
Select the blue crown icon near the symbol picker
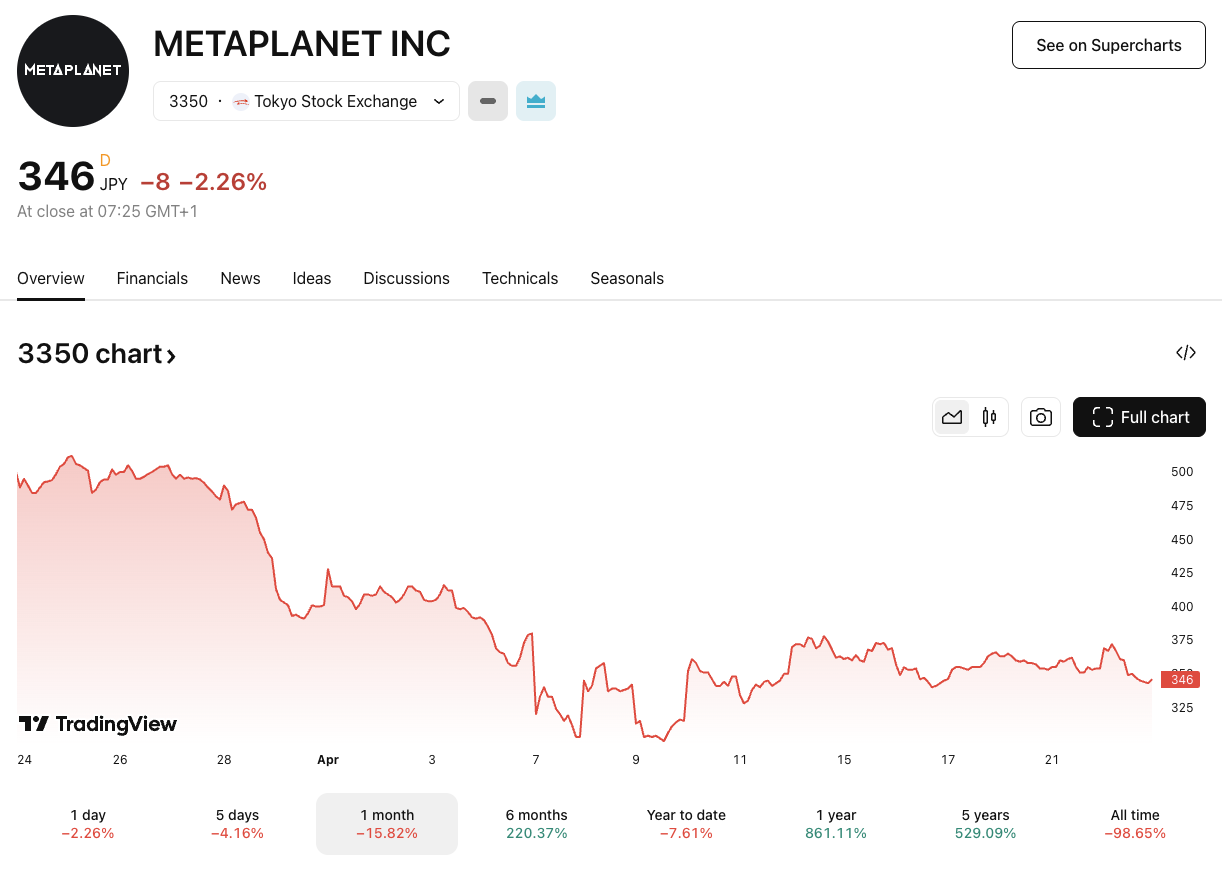[x=535, y=101]
